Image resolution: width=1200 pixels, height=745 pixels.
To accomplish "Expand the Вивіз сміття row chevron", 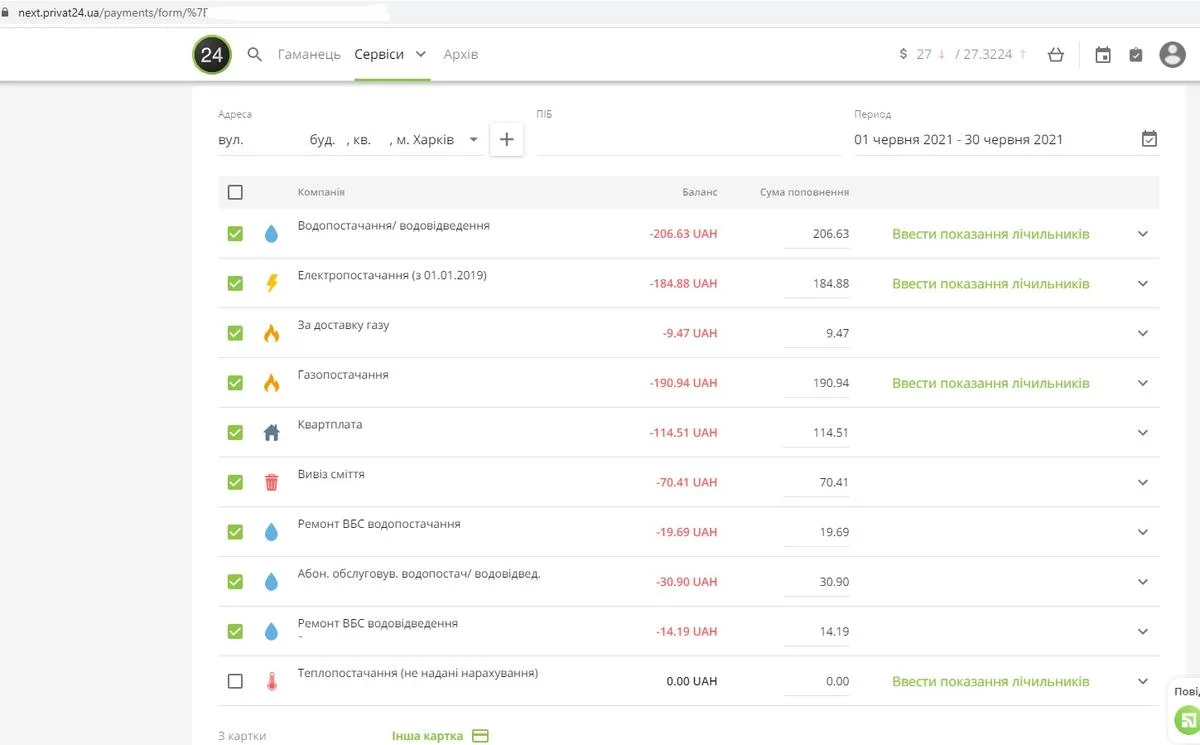I will [x=1143, y=483].
